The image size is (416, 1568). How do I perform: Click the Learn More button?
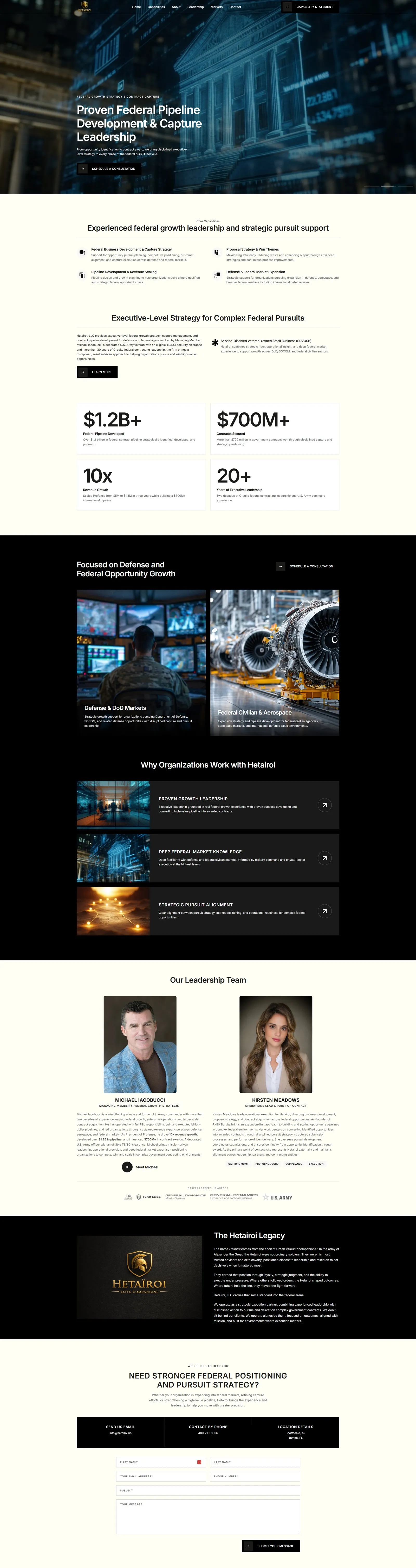pyautogui.click(x=97, y=372)
